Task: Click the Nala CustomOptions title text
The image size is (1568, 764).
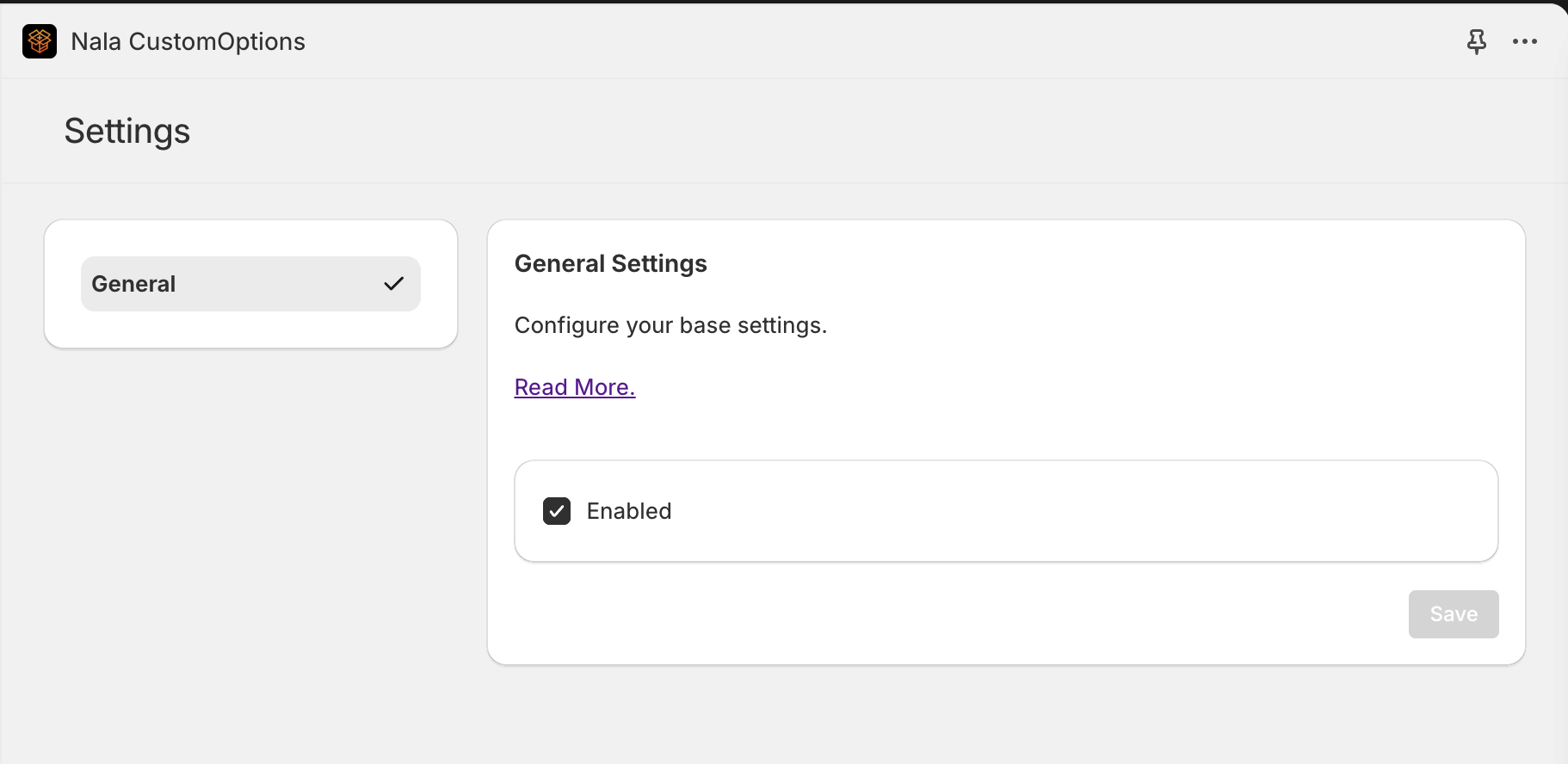Action: point(188,41)
